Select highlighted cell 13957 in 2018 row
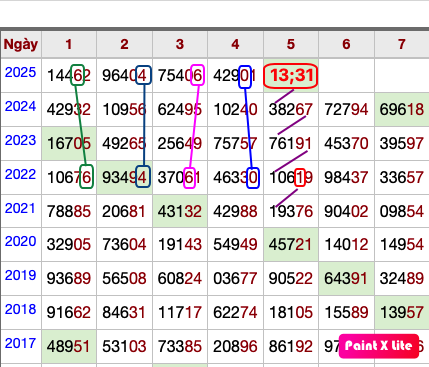429x367 pixels. (x=402, y=313)
